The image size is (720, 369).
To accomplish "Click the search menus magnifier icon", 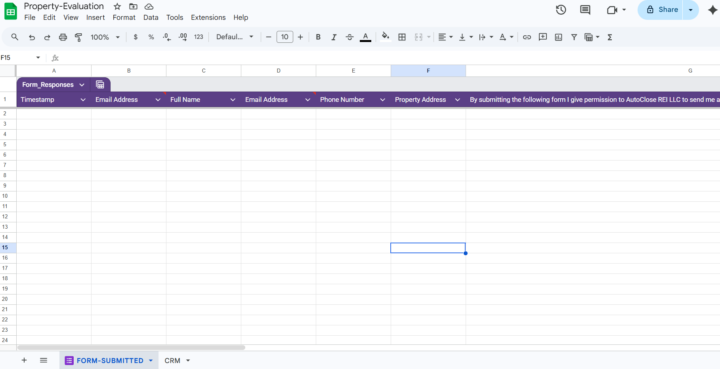I will 15,37.
